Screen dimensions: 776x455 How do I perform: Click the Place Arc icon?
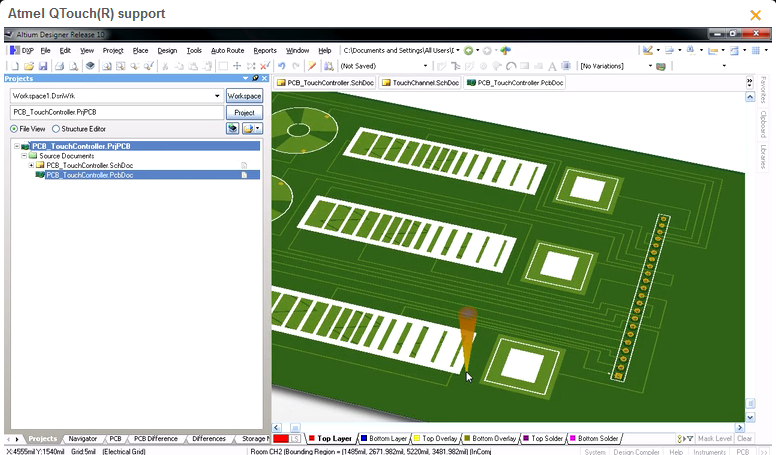[x=511, y=66]
